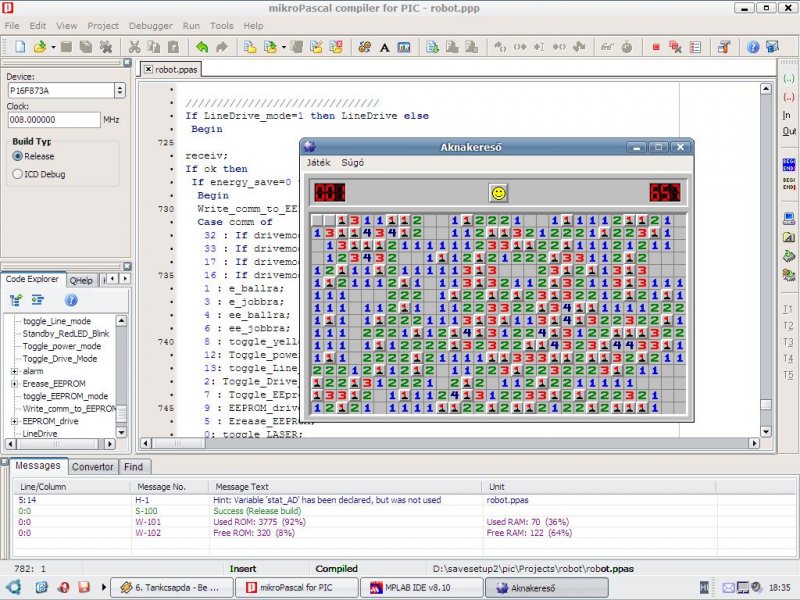Screen dimensions: 800x600
Task: Open the Súgó menu in Aknakereső
Action: pos(353,162)
